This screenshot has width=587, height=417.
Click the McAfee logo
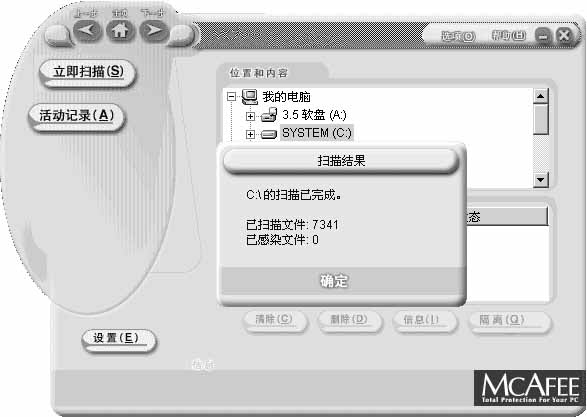(x=530, y=388)
